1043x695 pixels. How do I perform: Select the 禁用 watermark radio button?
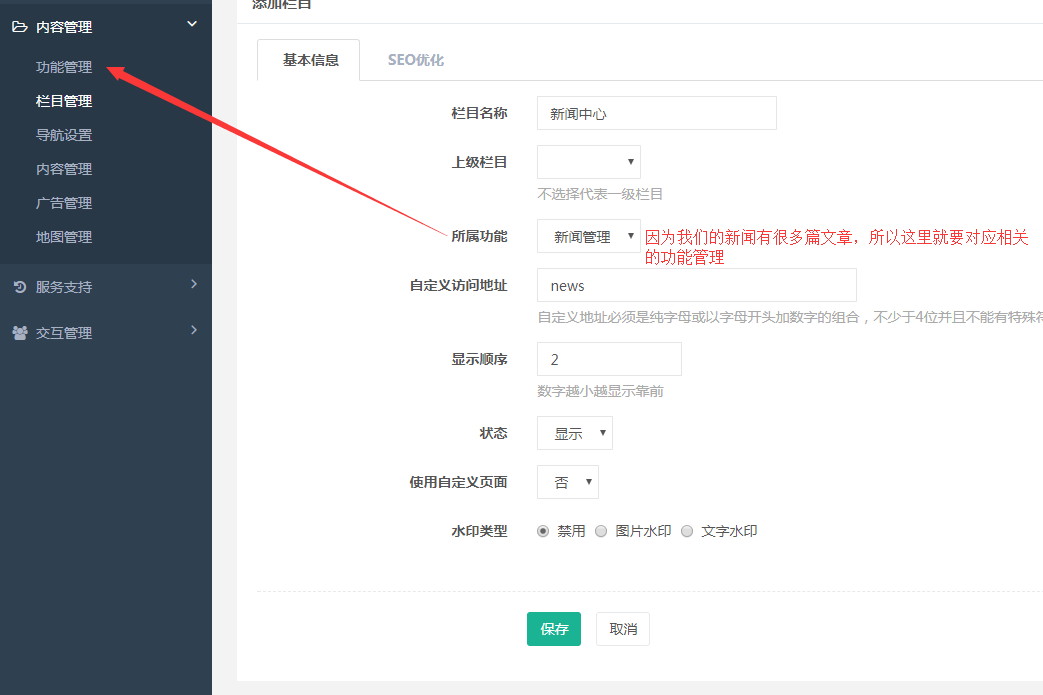pos(543,532)
